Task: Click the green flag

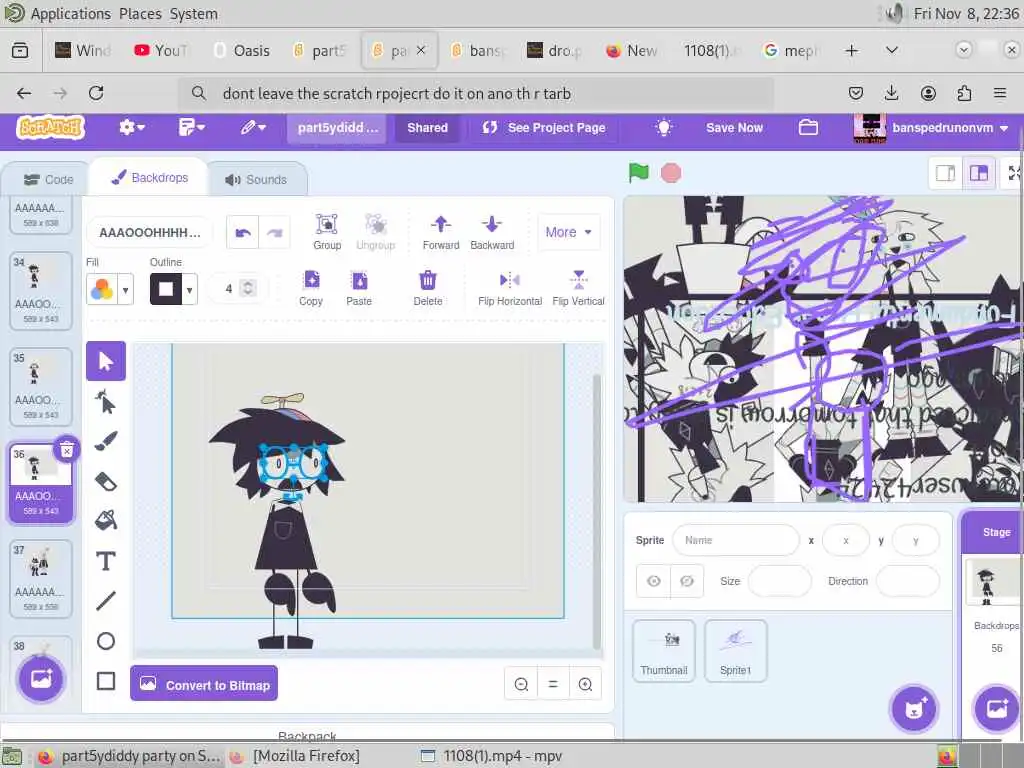Action: 639,173
